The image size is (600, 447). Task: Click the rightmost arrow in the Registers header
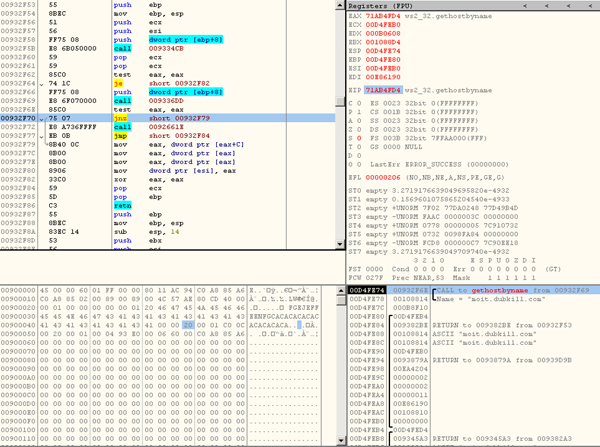click(x=592, y=6)
